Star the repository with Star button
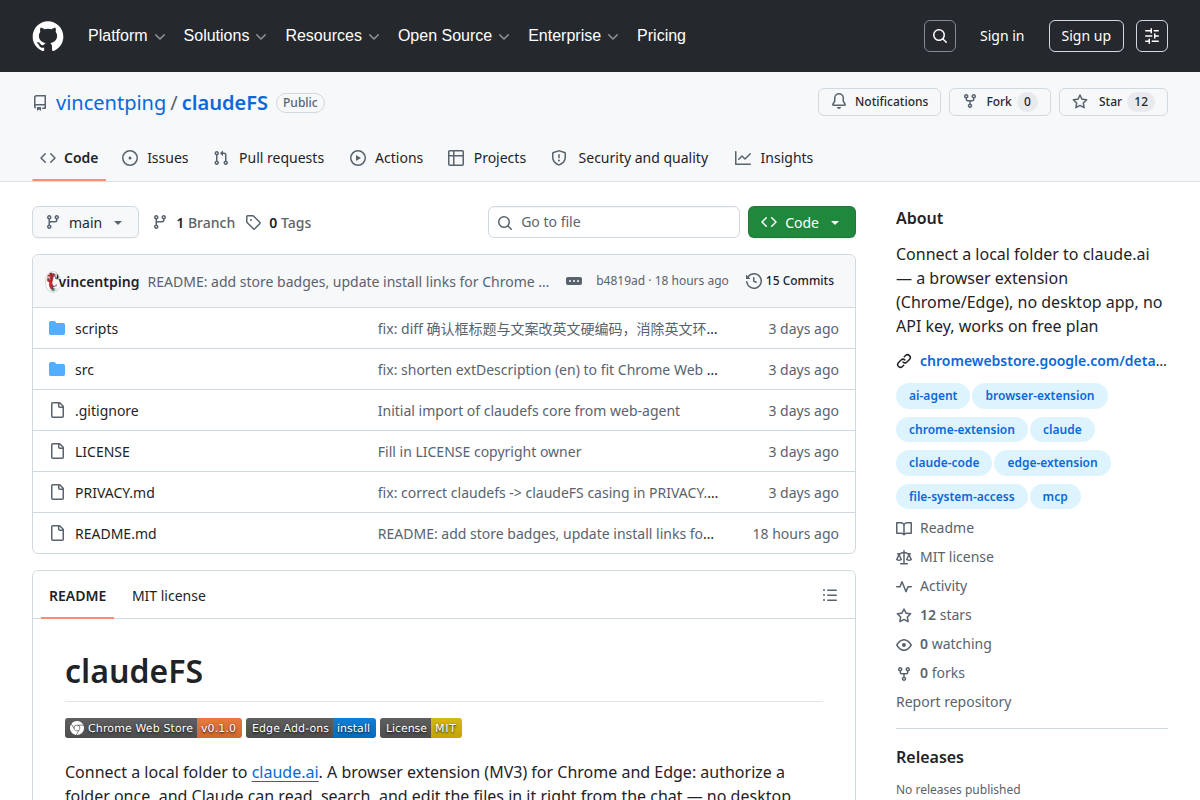This screenshot has width=1200, height=800. pyautogui.click(x=1113, y=102)
